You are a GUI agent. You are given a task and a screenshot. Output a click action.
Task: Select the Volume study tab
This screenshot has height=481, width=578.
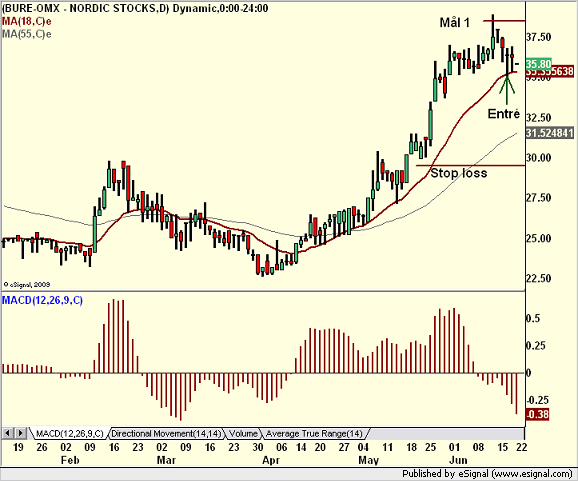pyautogui.click(x=243, y=434)
